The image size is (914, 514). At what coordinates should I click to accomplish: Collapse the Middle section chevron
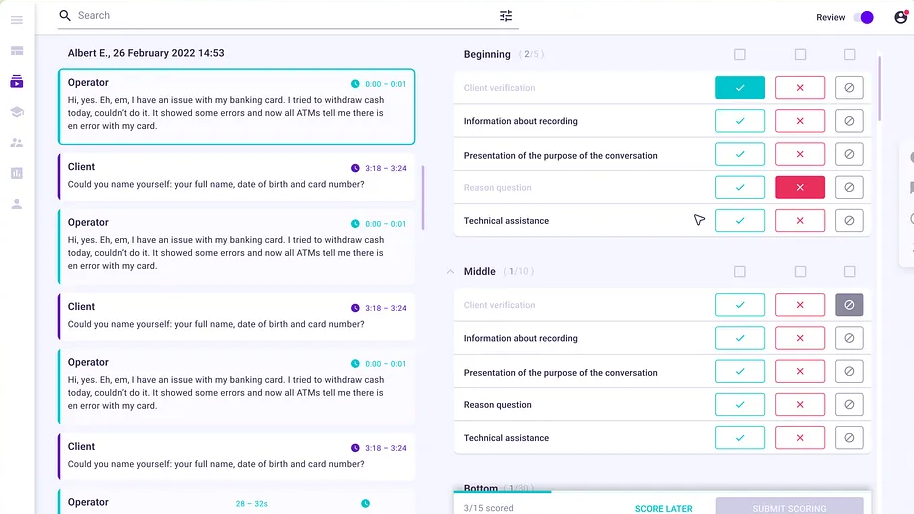(x=450, y=272)
